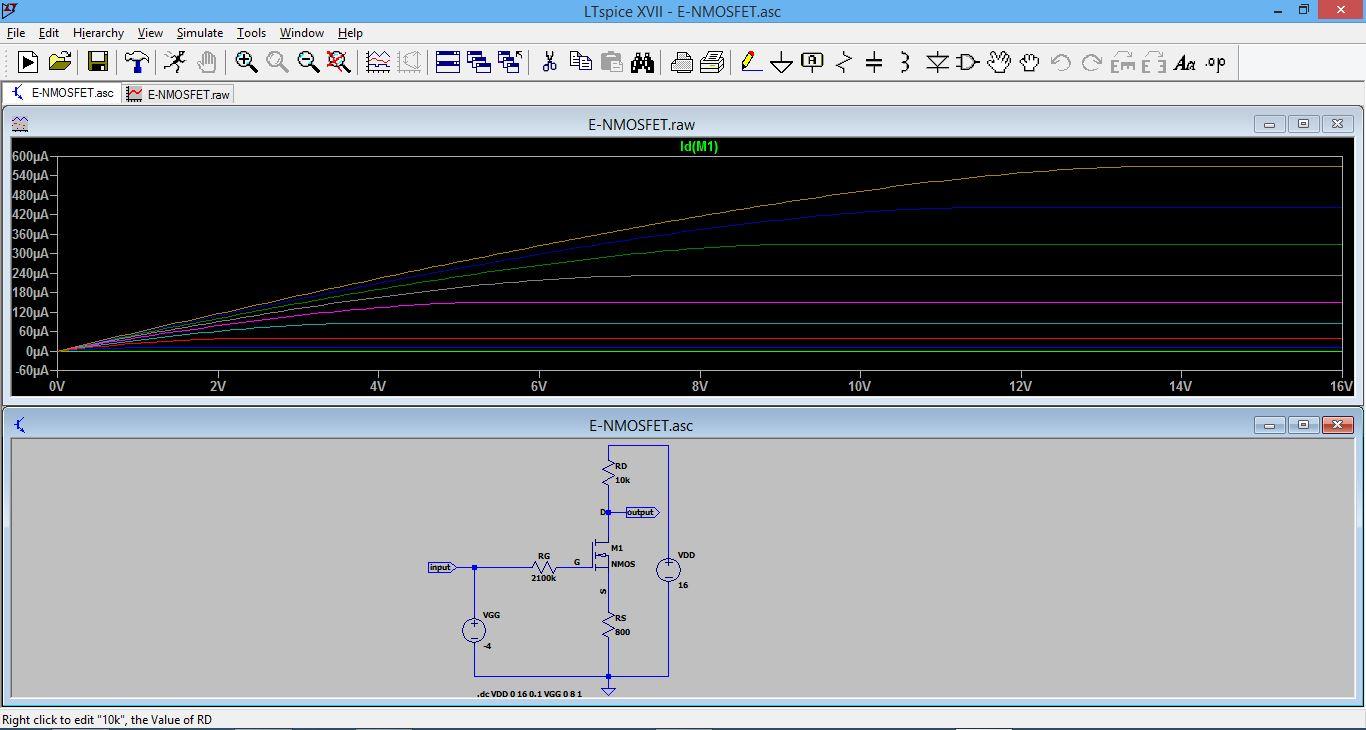Open the Hierarchy menu
The height and width of the screenshot is (730, 1366).
97,33
